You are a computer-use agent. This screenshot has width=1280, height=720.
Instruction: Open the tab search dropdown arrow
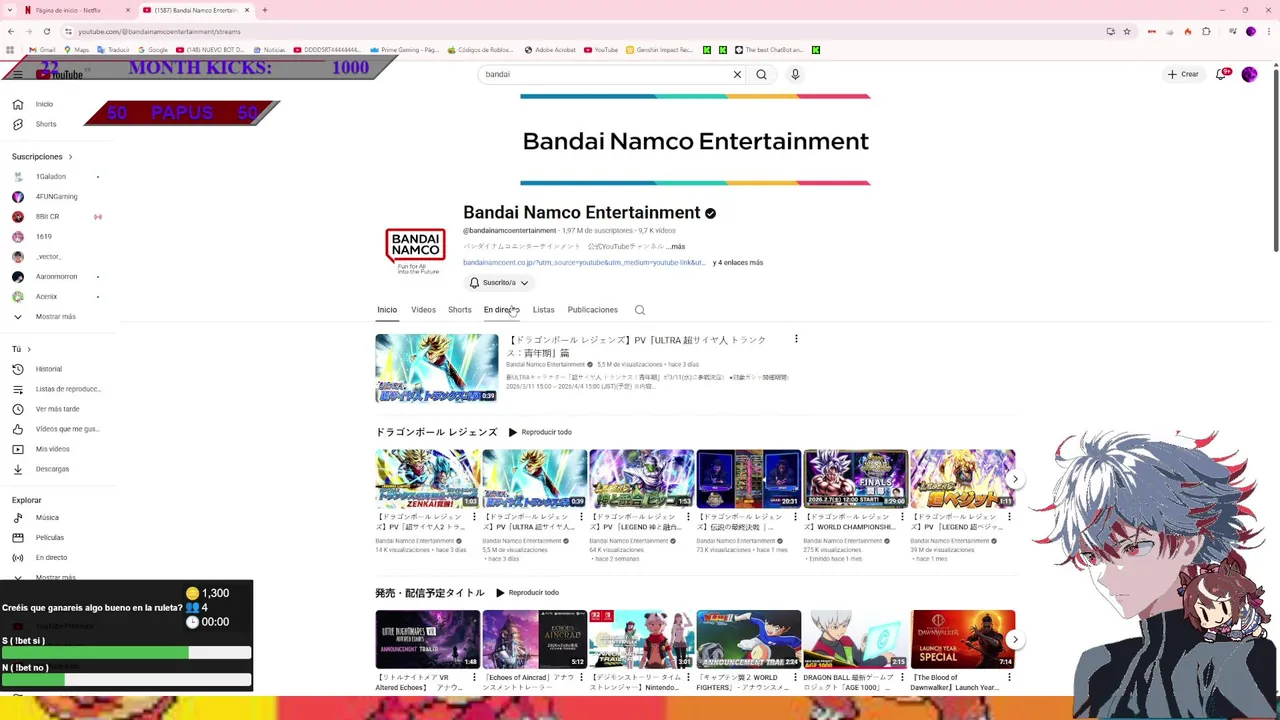pos(11,10)
